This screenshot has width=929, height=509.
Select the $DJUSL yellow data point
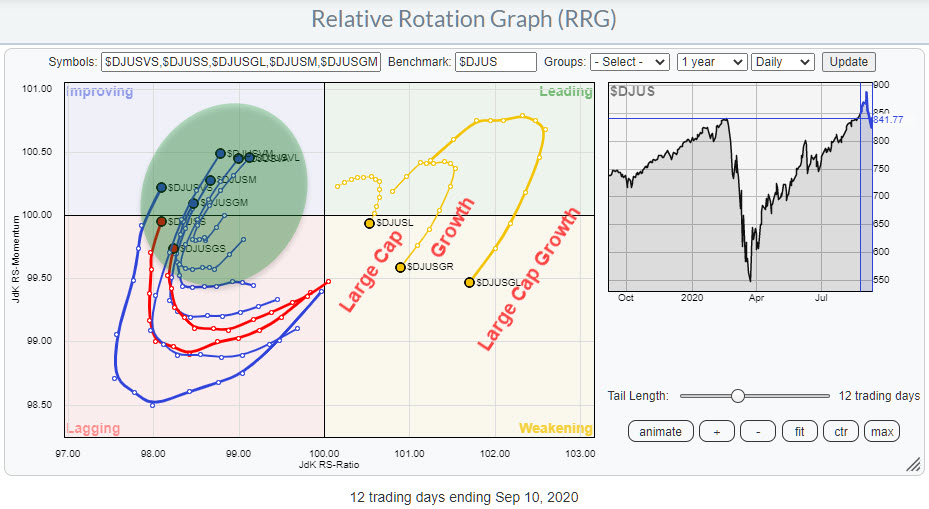[369, 223]
